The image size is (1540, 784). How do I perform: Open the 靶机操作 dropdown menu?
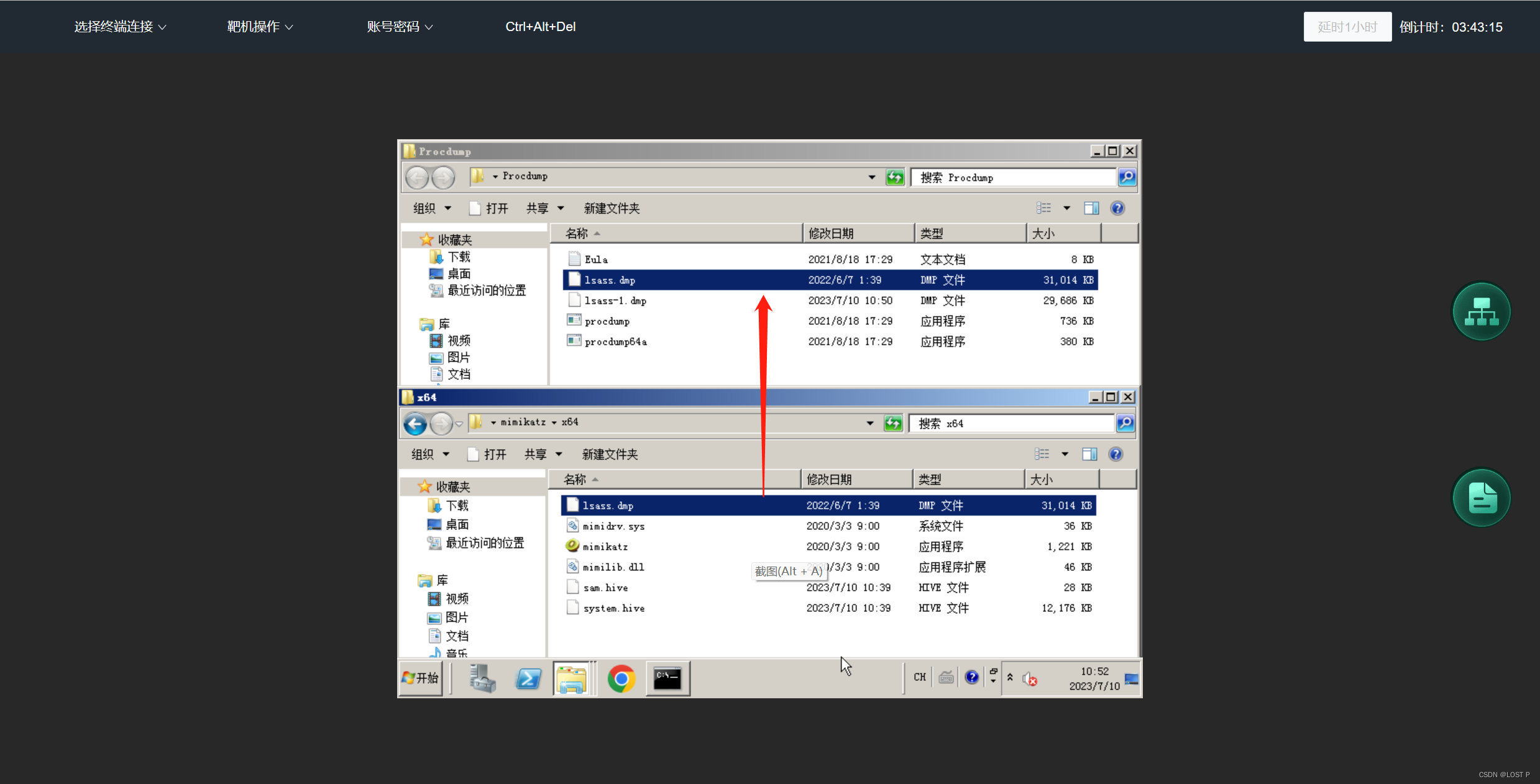click(x=260, y=27)
